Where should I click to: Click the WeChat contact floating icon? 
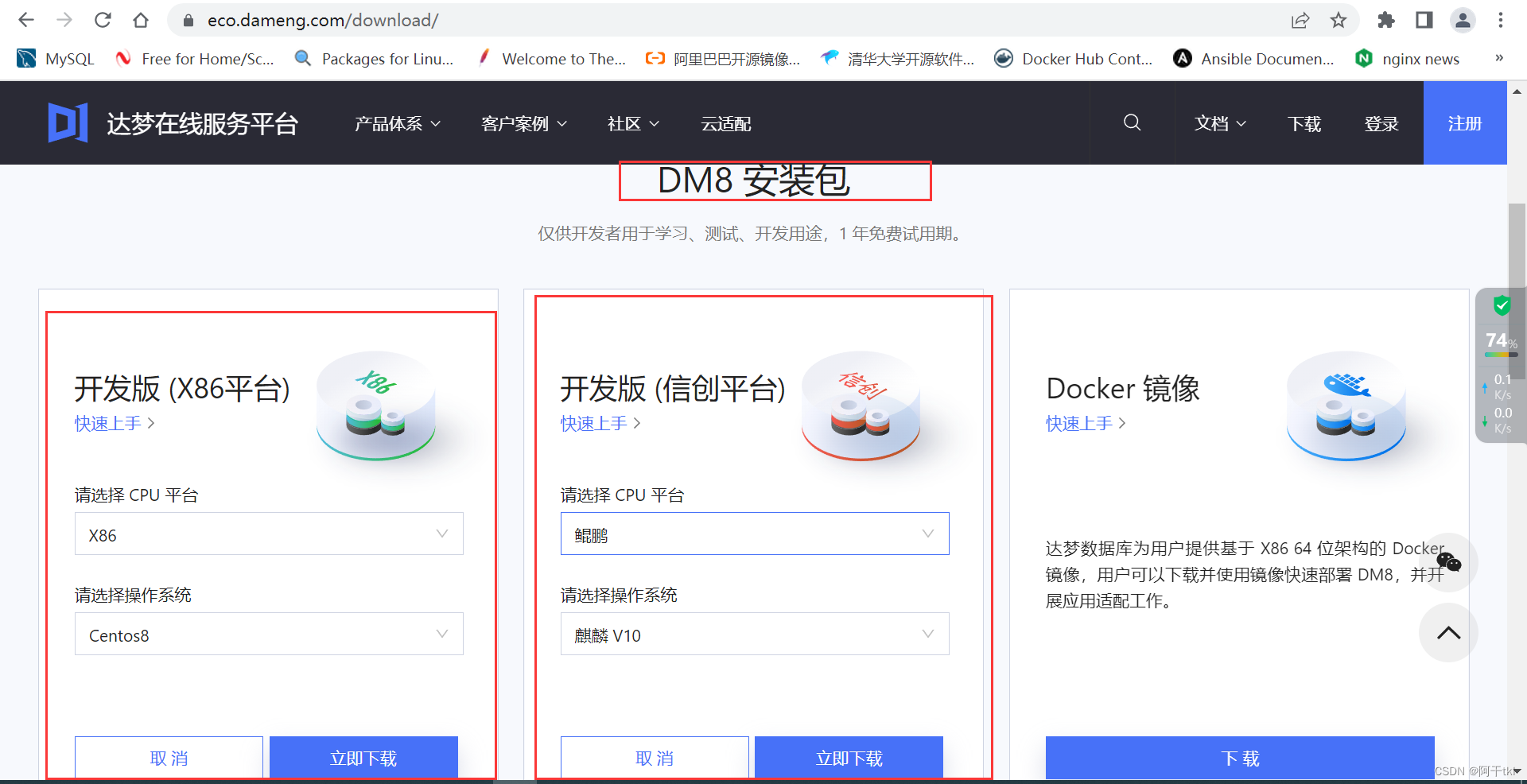tap(1448, 562)
